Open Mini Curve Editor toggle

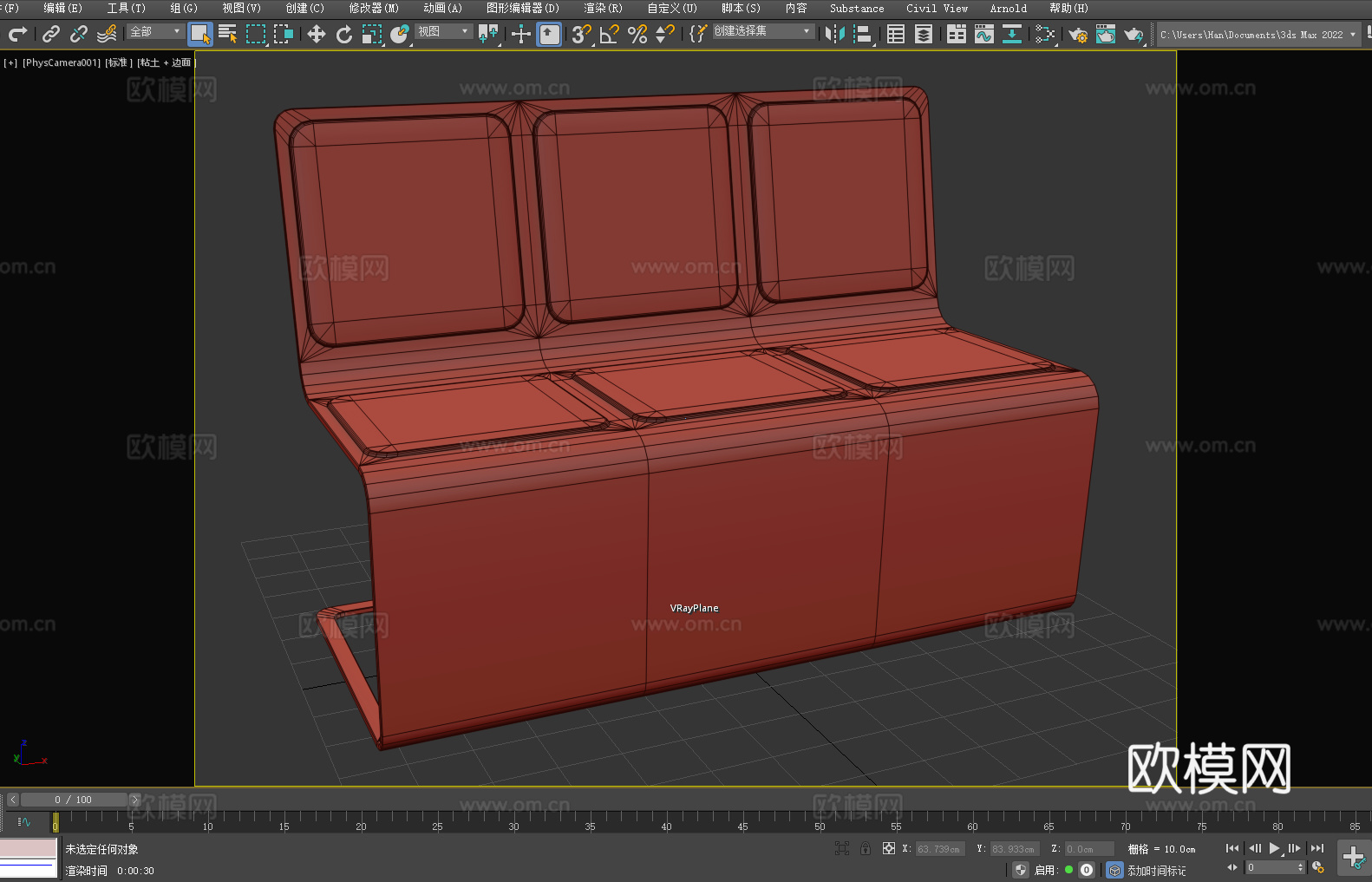tap(24, 821)
